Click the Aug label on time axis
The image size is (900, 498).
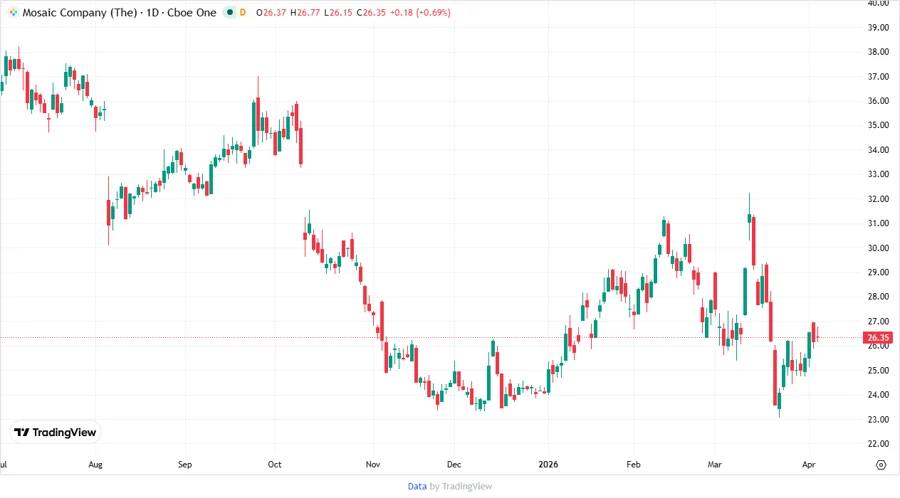coord(95,464)
